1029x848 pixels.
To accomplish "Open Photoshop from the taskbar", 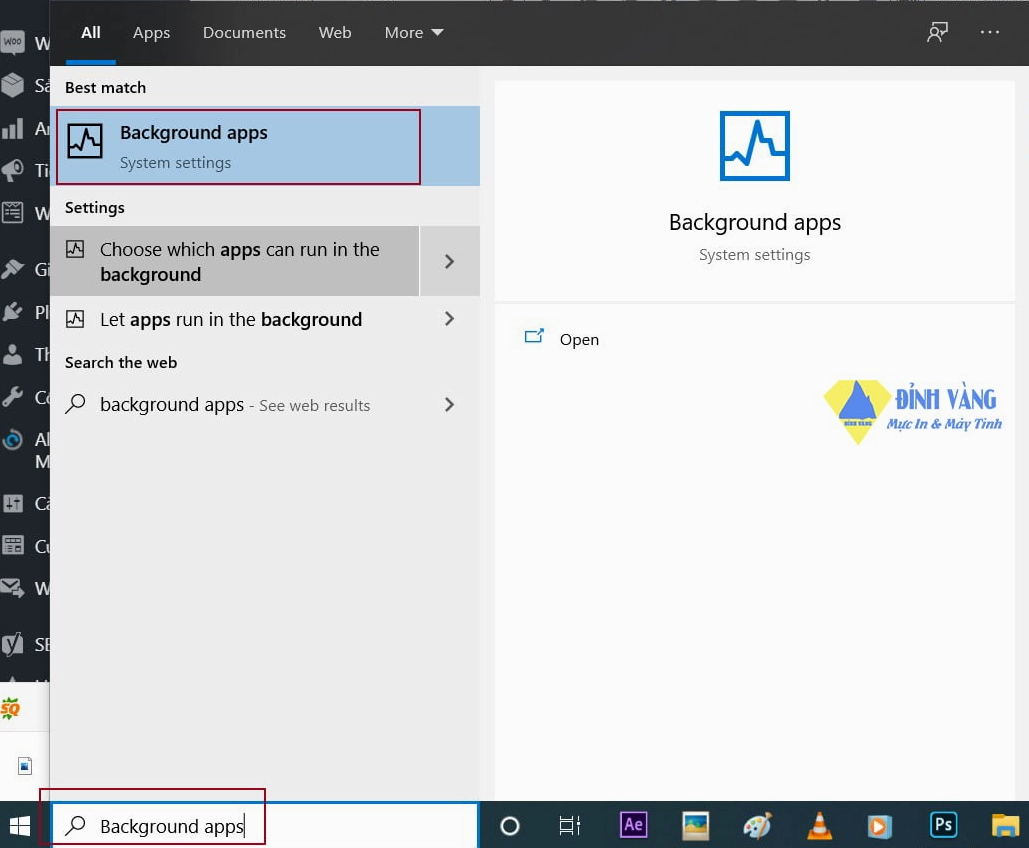I will tap(943, 825).
